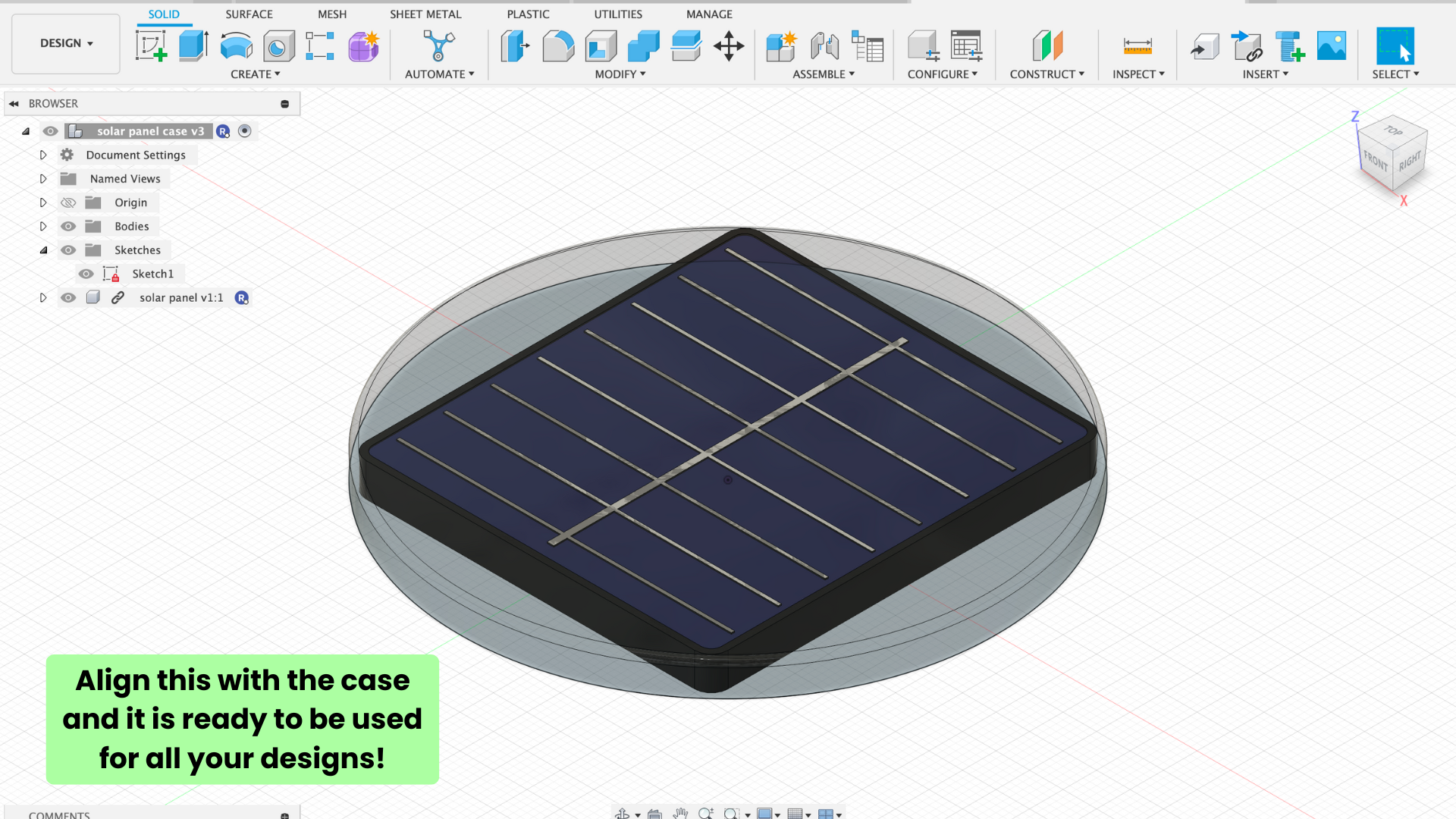This screenshot has height=819, width=1456.
Task: Hide Sketch1 with its eye icon
Action: click(x=86, y=274)
